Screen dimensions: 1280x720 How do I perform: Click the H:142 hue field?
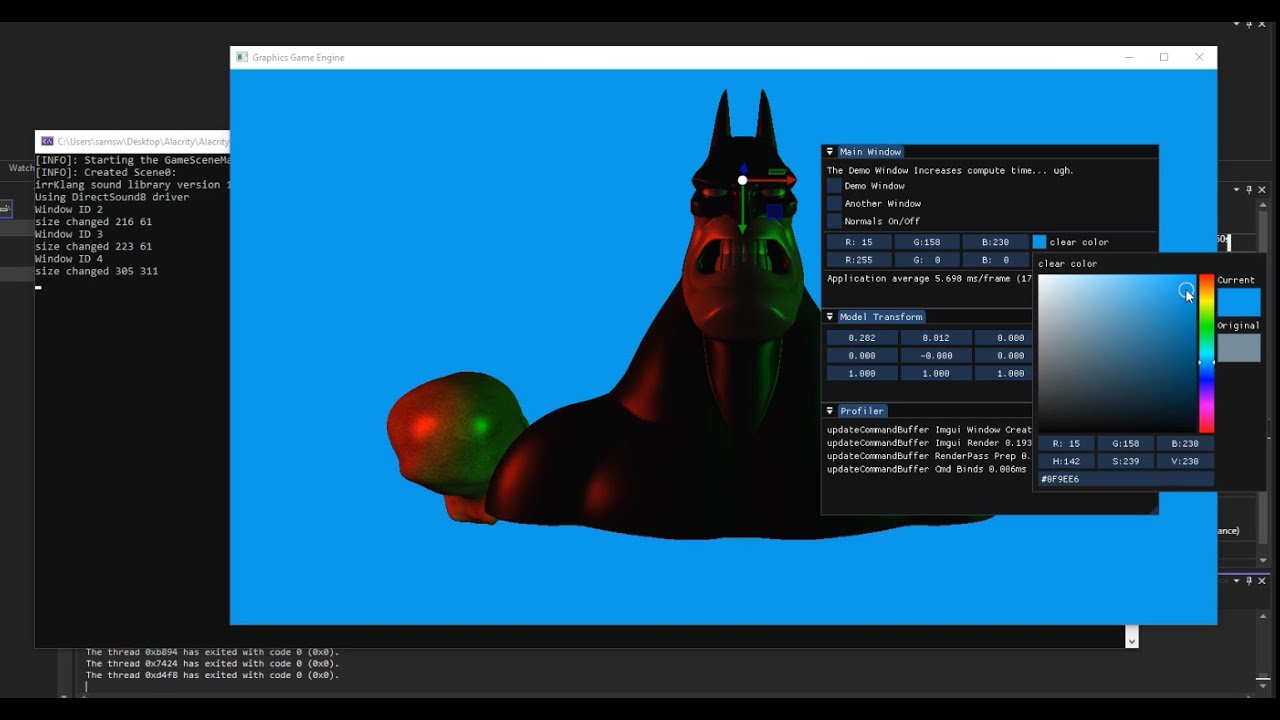click(1066, 461)
